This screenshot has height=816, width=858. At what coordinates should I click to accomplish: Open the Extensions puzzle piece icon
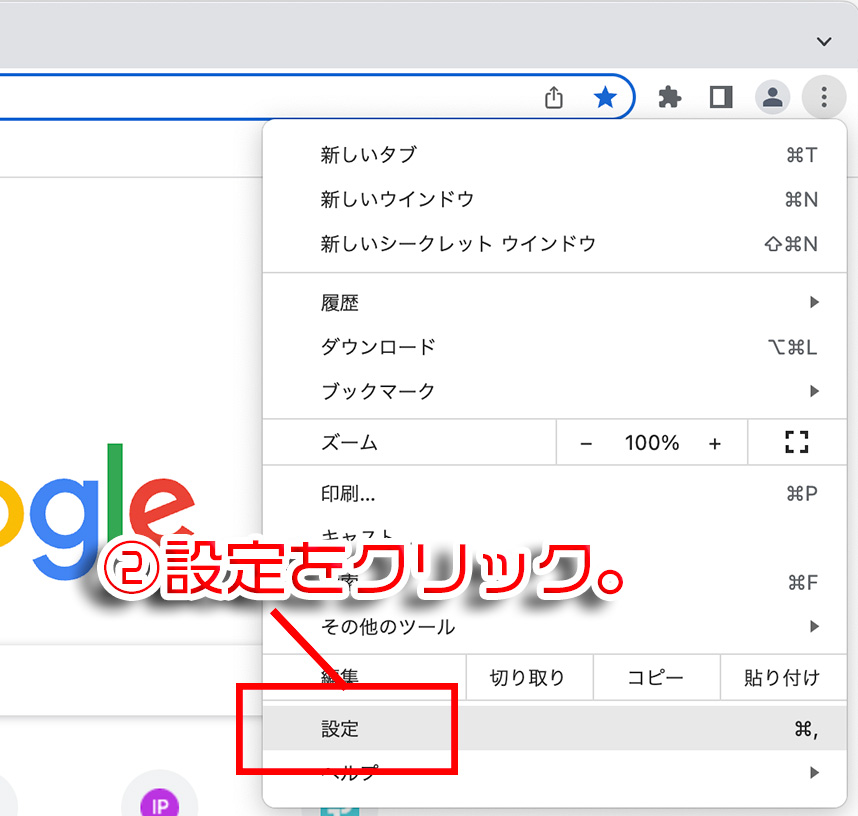(669, 97)
